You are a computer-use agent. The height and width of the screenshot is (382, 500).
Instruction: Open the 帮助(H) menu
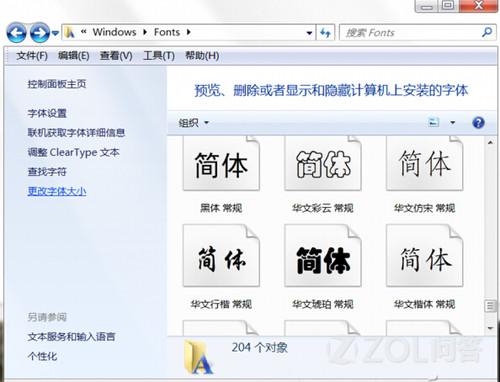[x=202, y=56]
